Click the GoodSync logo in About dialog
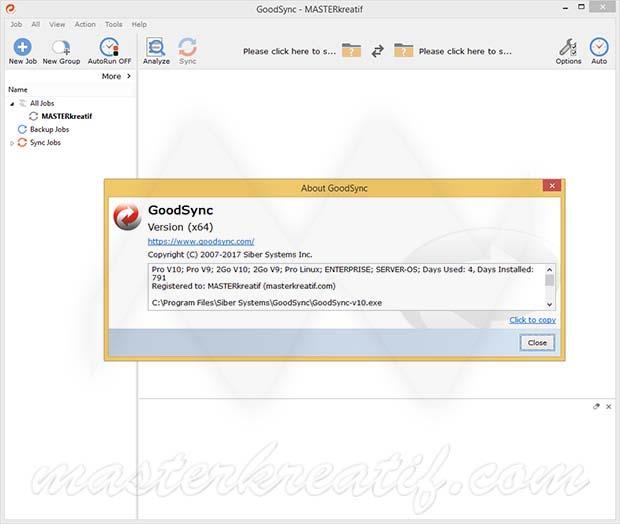This screenshot has height=524, width=620. click(x=127, y=217)
